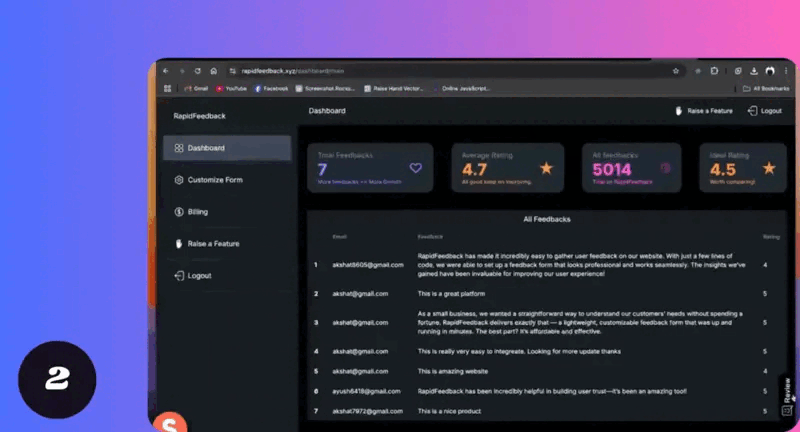Open site information icon left of the URL
The height and width of the screenshot is (432, 800).
(x=232, y=71)
